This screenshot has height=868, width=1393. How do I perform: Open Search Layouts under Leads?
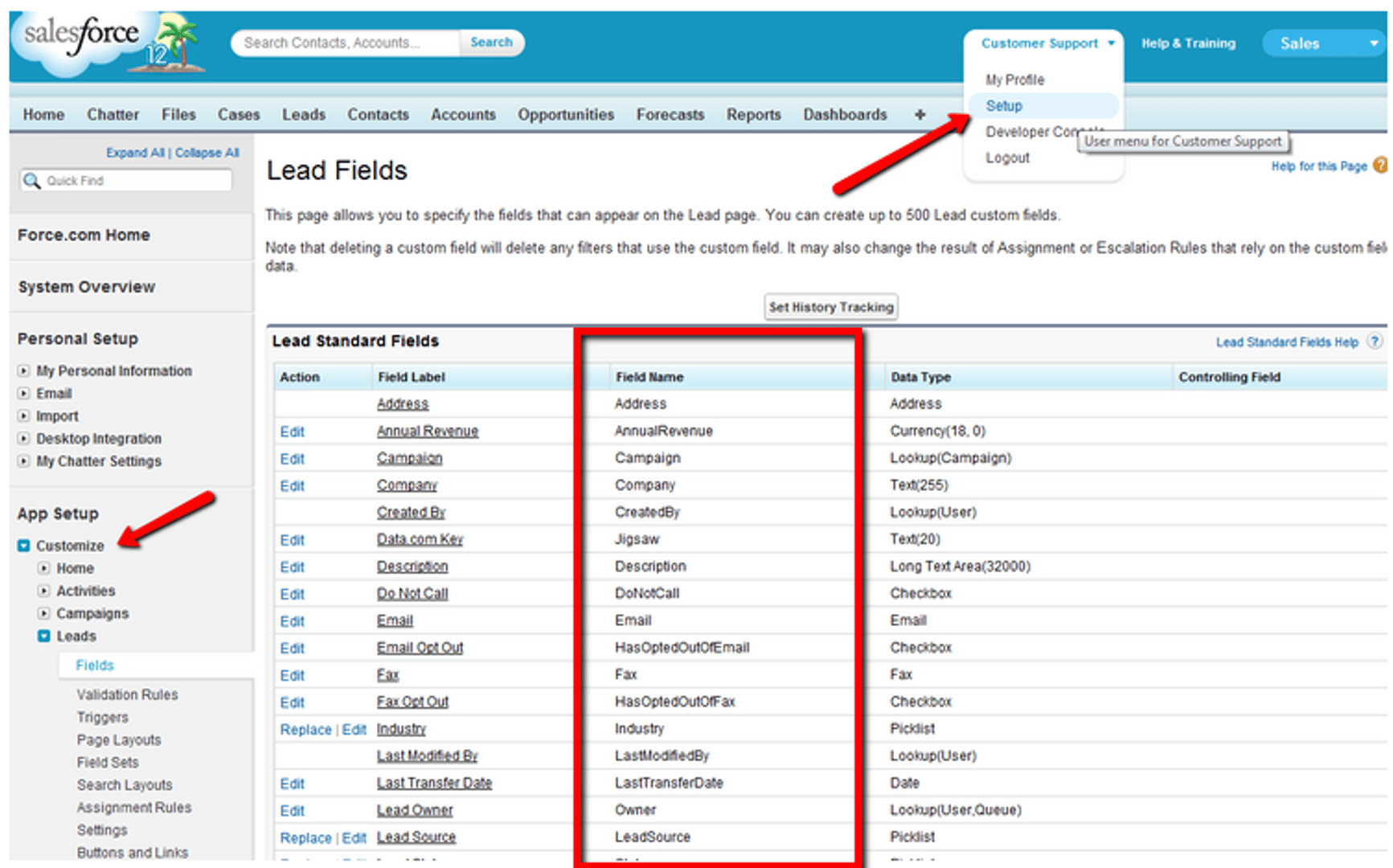(x=125, y=784)
